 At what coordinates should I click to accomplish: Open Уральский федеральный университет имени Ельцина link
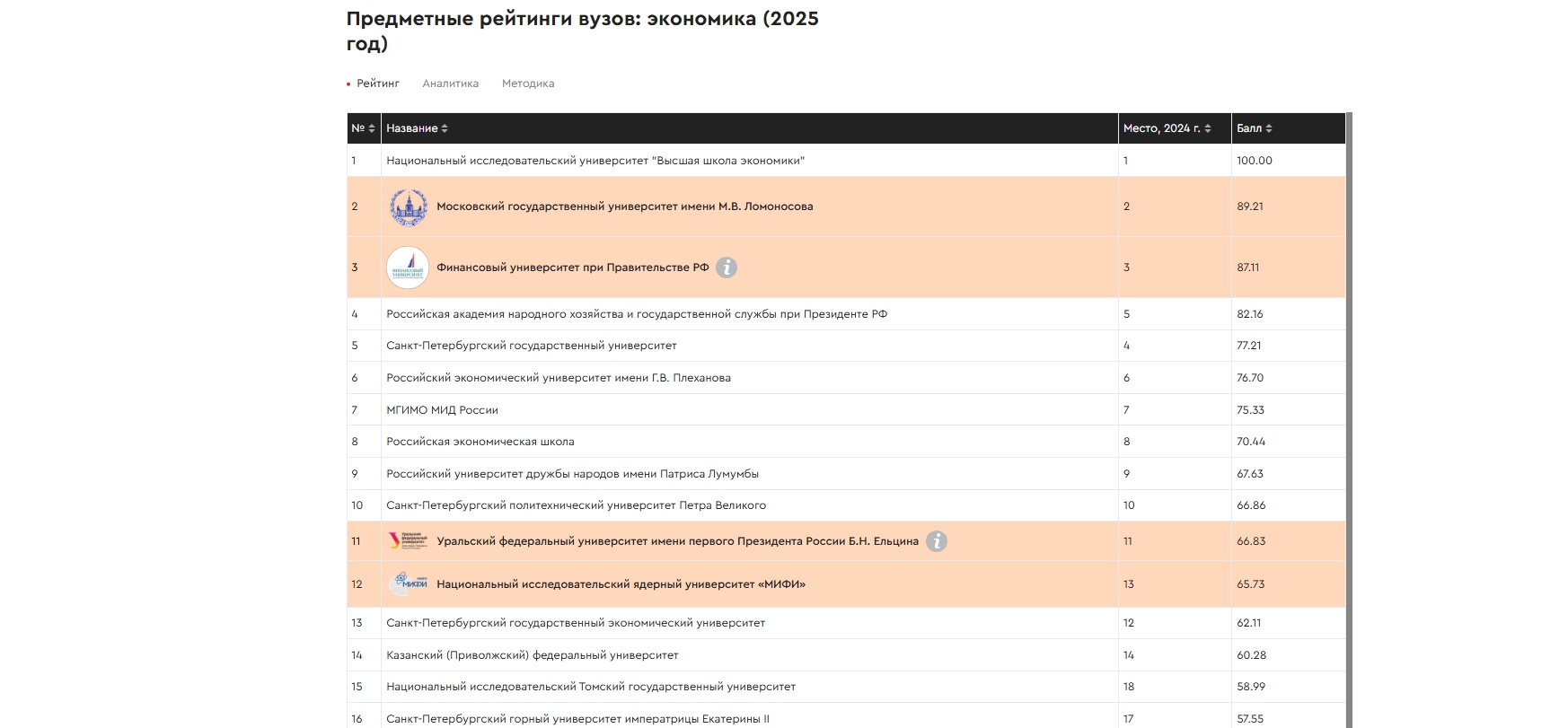(x=677, y=541)
